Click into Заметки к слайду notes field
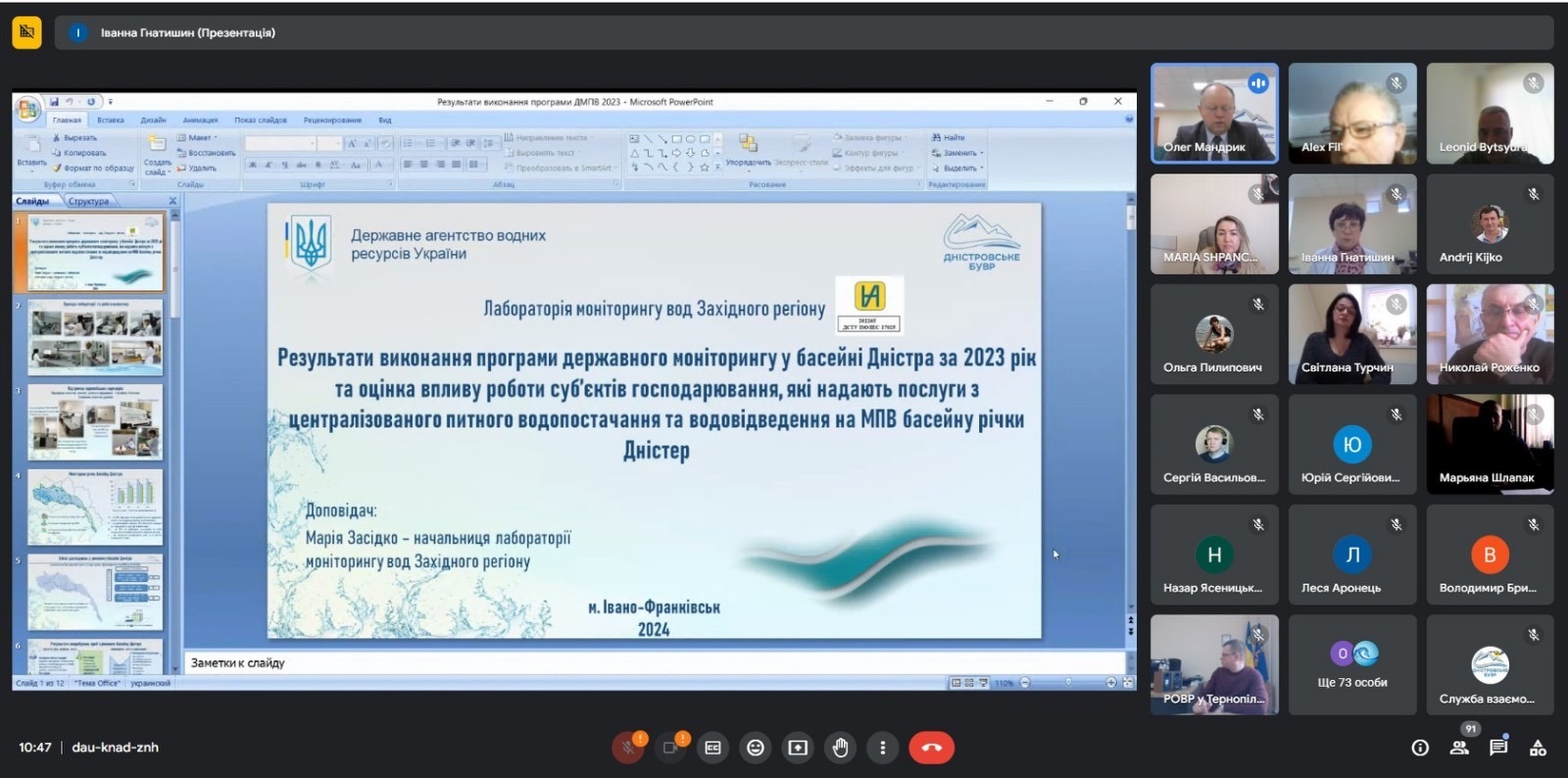 (655, 662)
